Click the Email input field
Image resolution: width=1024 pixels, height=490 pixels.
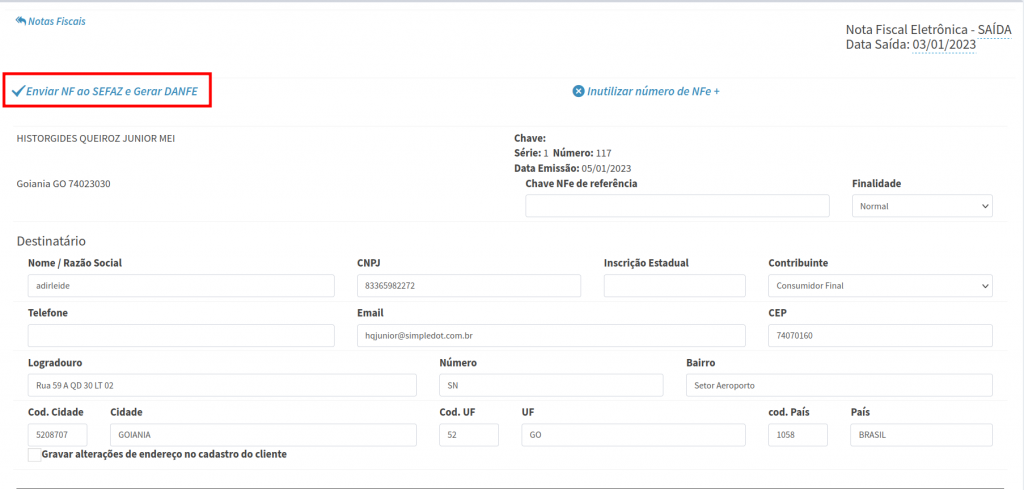point(551,336)
